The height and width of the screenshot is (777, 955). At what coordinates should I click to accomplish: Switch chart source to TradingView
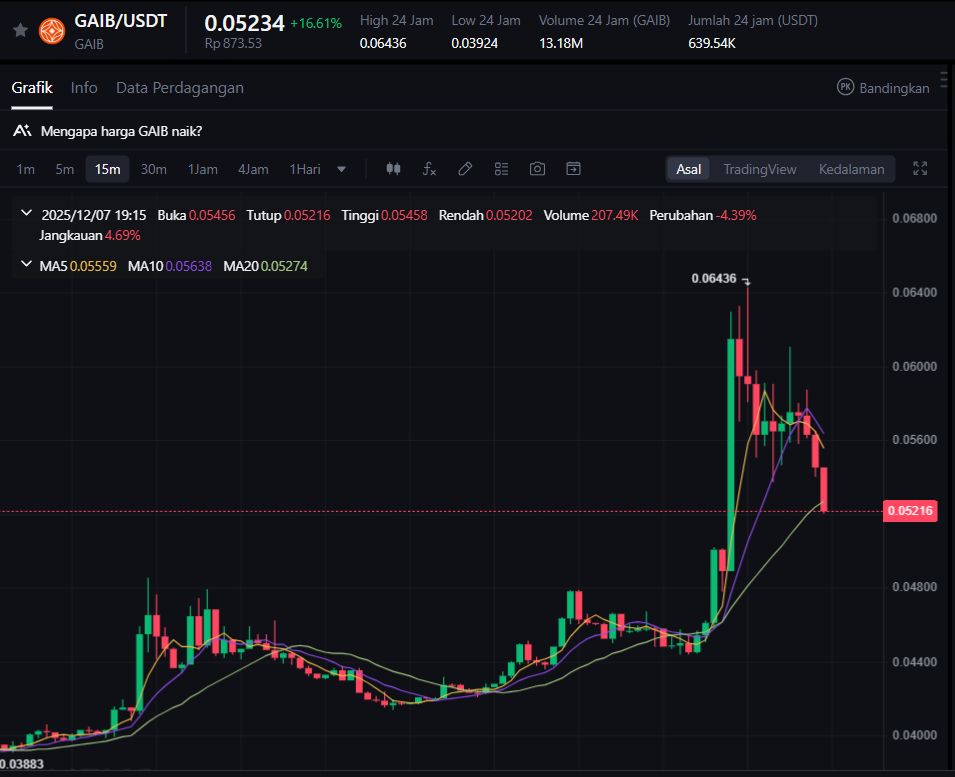(759, 169)
